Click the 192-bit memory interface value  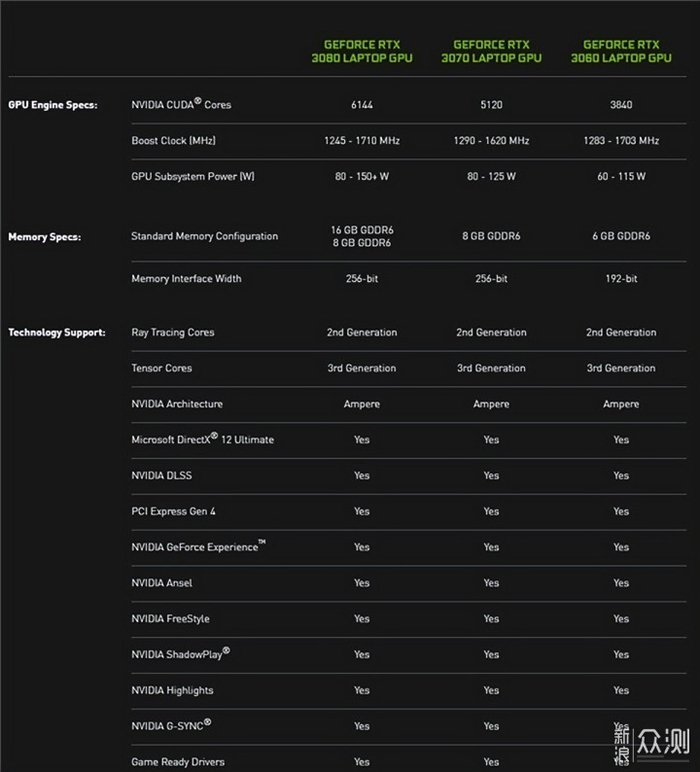621,279
